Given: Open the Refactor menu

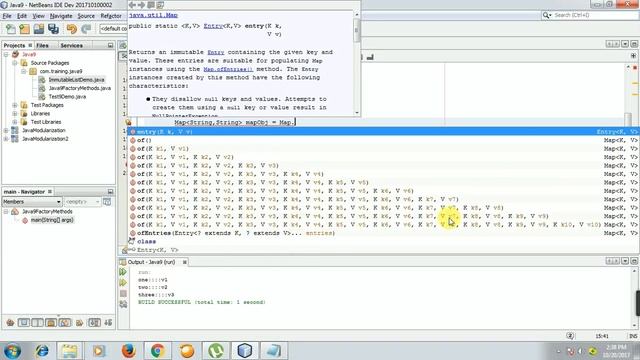Looking at the screenshot, I should (x=111, y=16).
